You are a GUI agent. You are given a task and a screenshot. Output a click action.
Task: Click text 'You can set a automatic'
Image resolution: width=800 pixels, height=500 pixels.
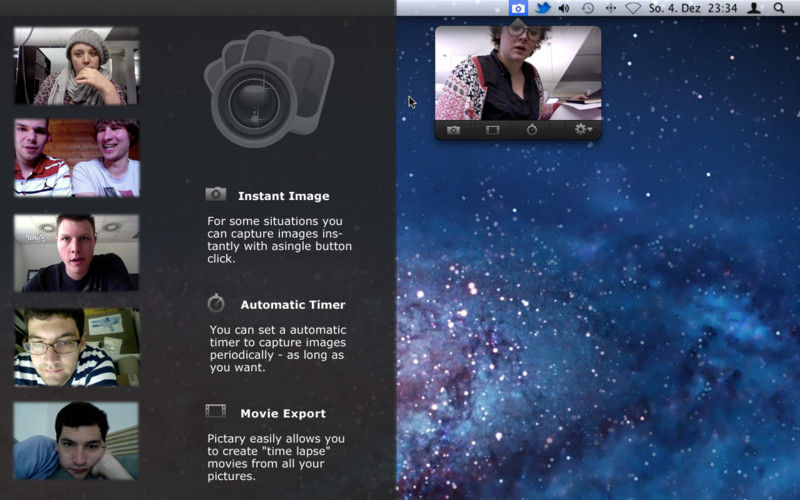point(278,330)
